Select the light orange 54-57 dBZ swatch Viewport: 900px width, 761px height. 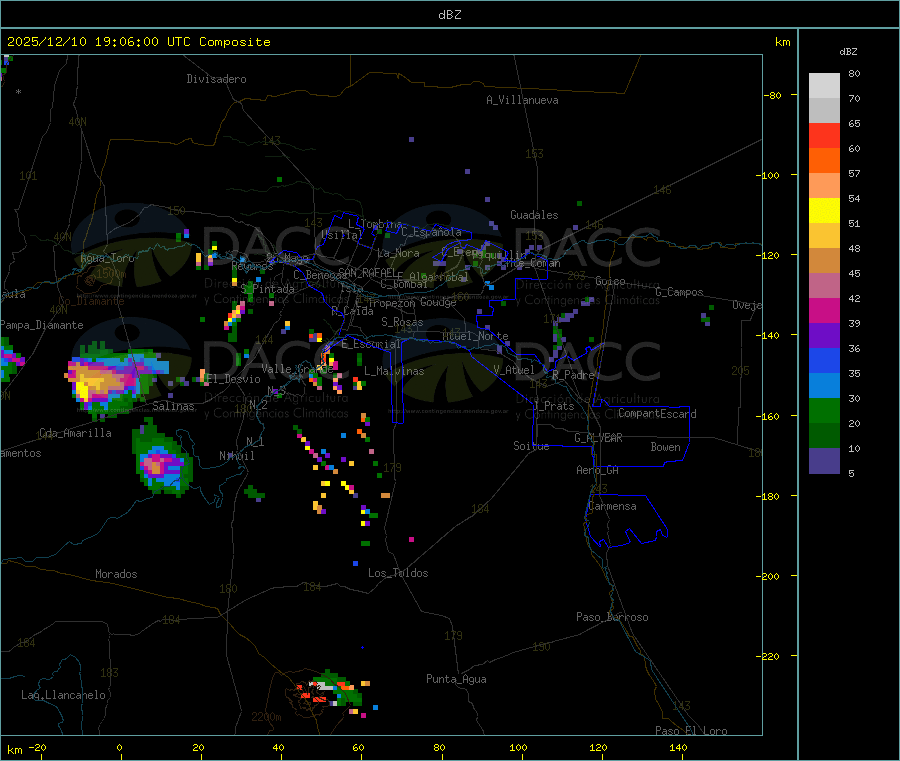tap(824, 185)
